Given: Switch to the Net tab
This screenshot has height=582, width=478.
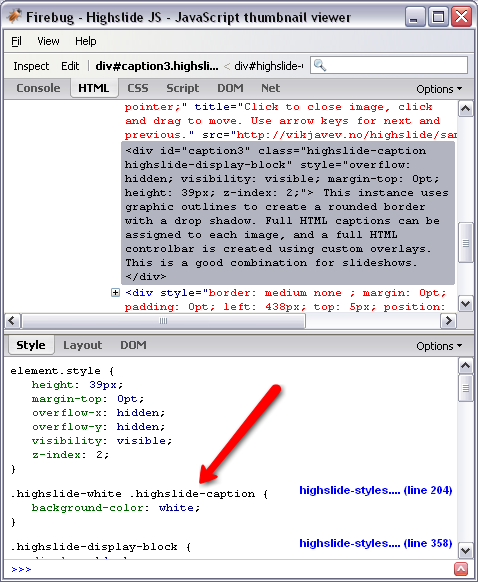Looking at the screenshot, I should 271,88.
